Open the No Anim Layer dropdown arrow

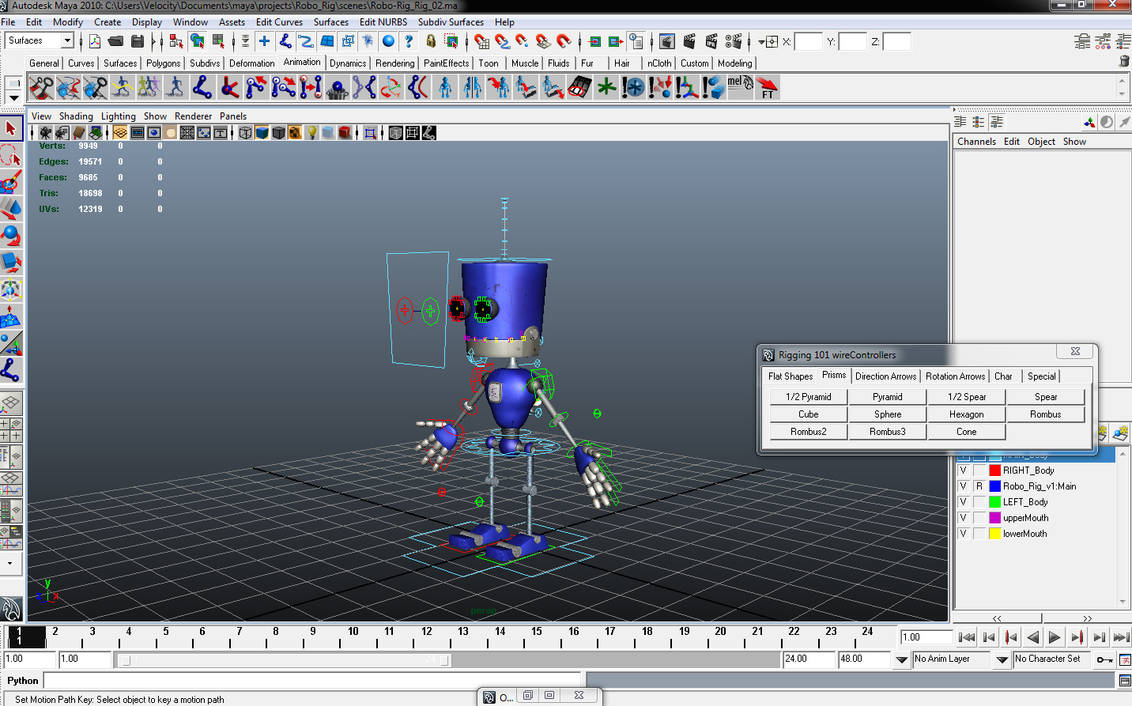[x=902, y=660]
